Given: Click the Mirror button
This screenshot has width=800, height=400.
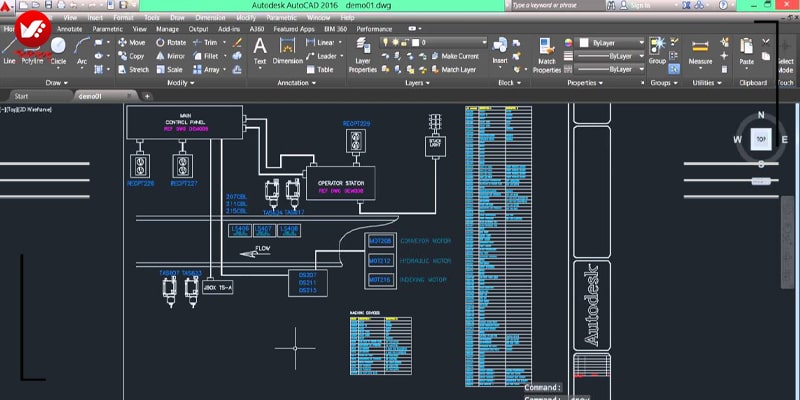Looking at the screenshot, I should coord(170,56).
